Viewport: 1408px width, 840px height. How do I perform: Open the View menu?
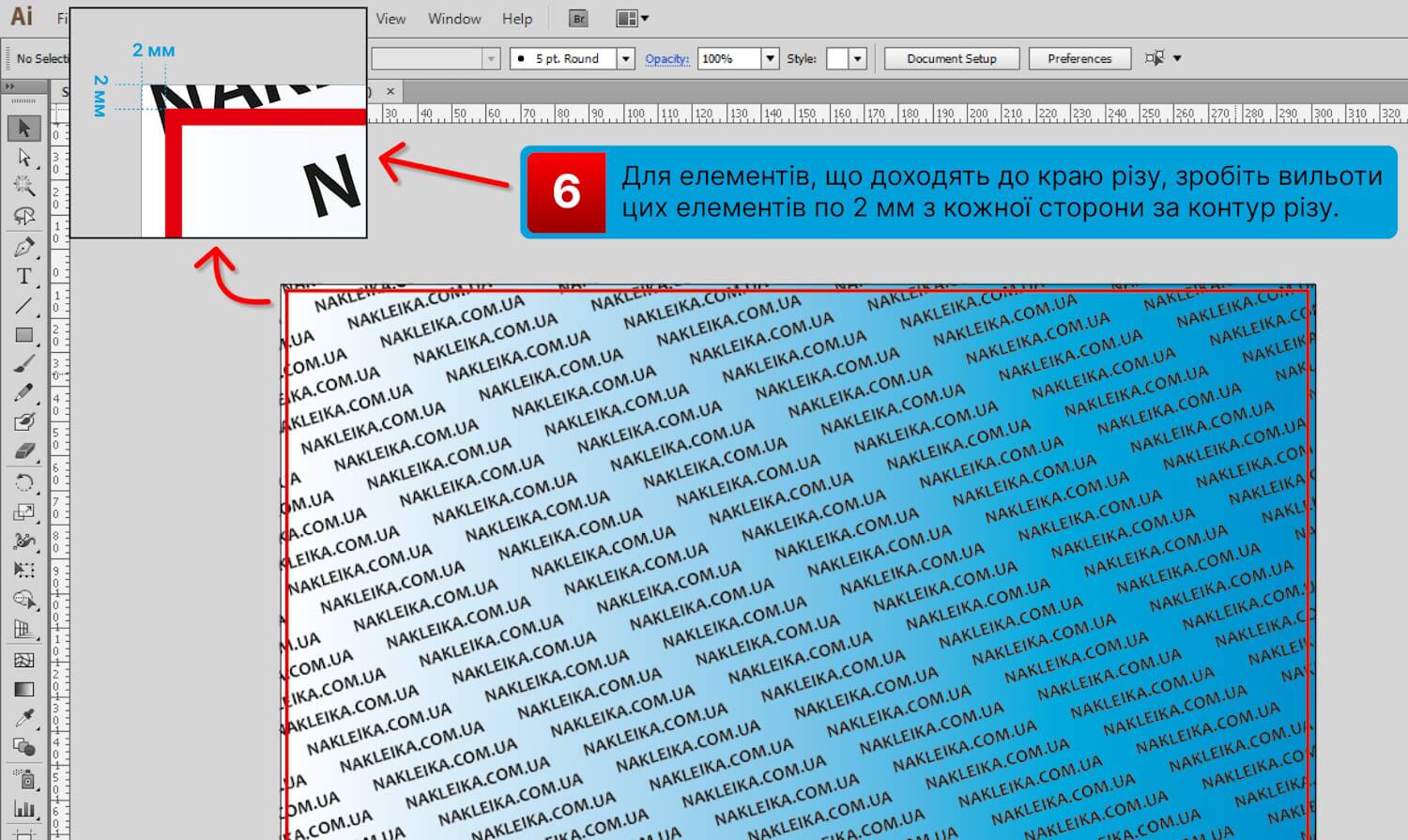[390, 19]
